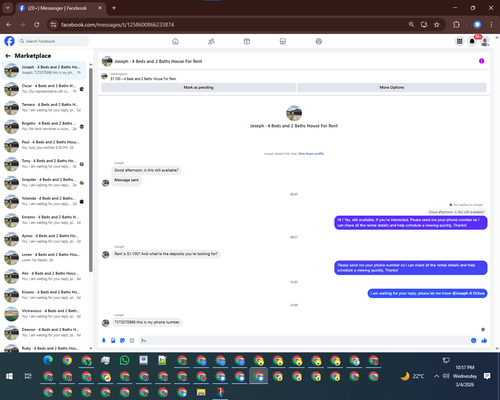Open Chrome tab search dropdown arrow
500x400 pixels.
[7, 8]
